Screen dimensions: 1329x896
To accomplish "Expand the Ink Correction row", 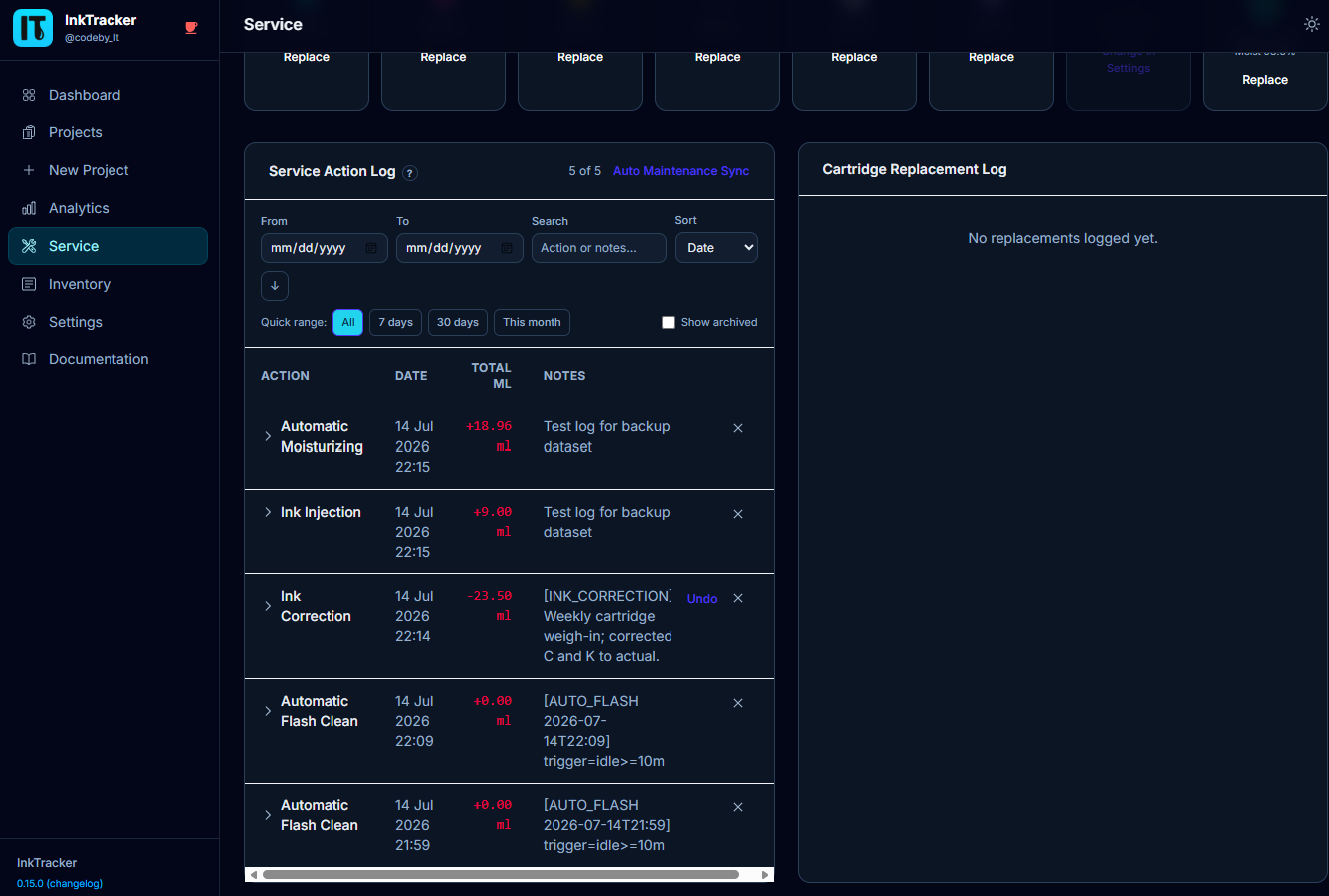I will 268,606.
